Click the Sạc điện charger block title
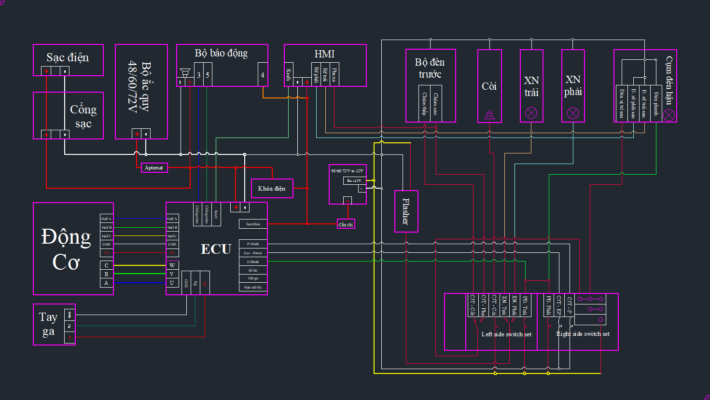The width and height of the screenshot is (710, 400). click(69, 58)
